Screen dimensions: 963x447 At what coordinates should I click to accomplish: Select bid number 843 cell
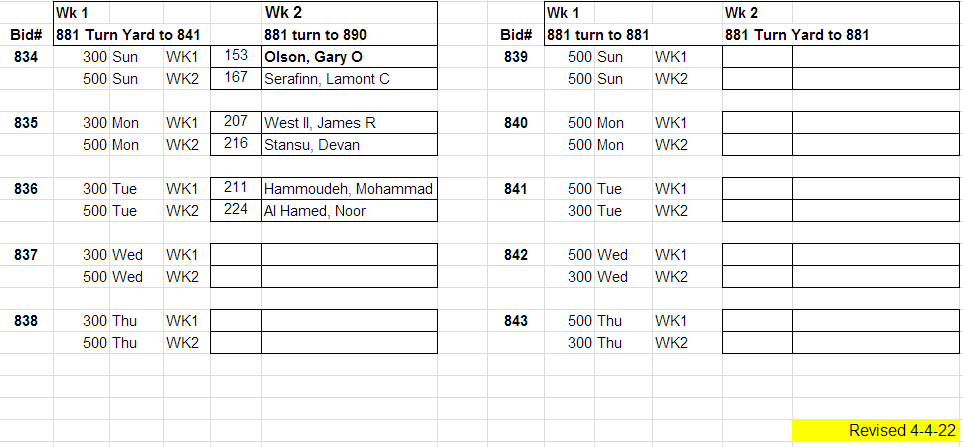(516, 321)
